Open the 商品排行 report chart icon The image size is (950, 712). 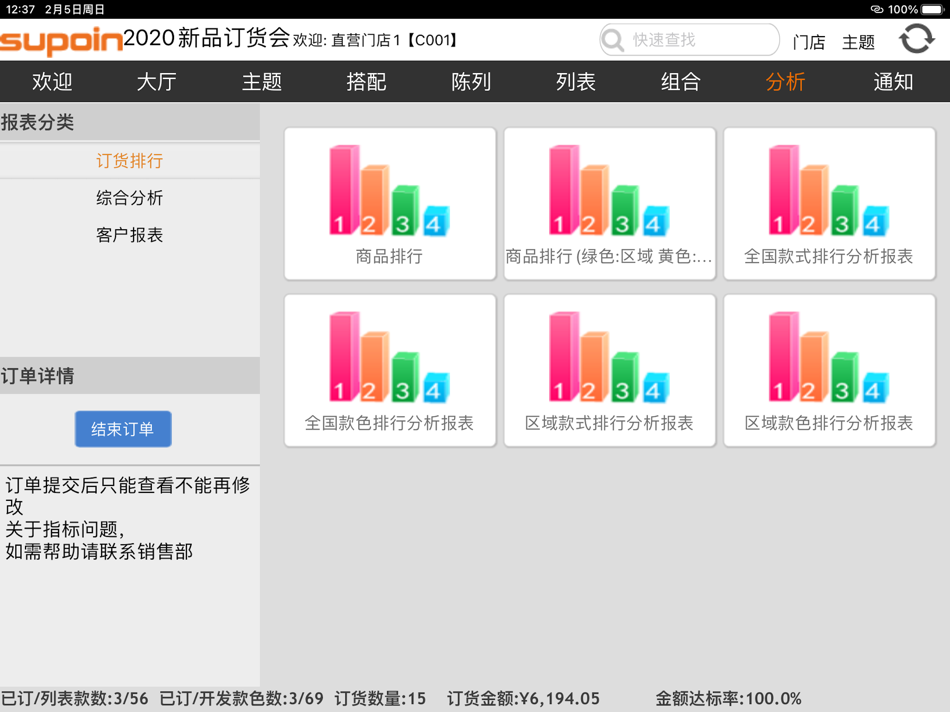pyautogui.click(x=389, y=190)
